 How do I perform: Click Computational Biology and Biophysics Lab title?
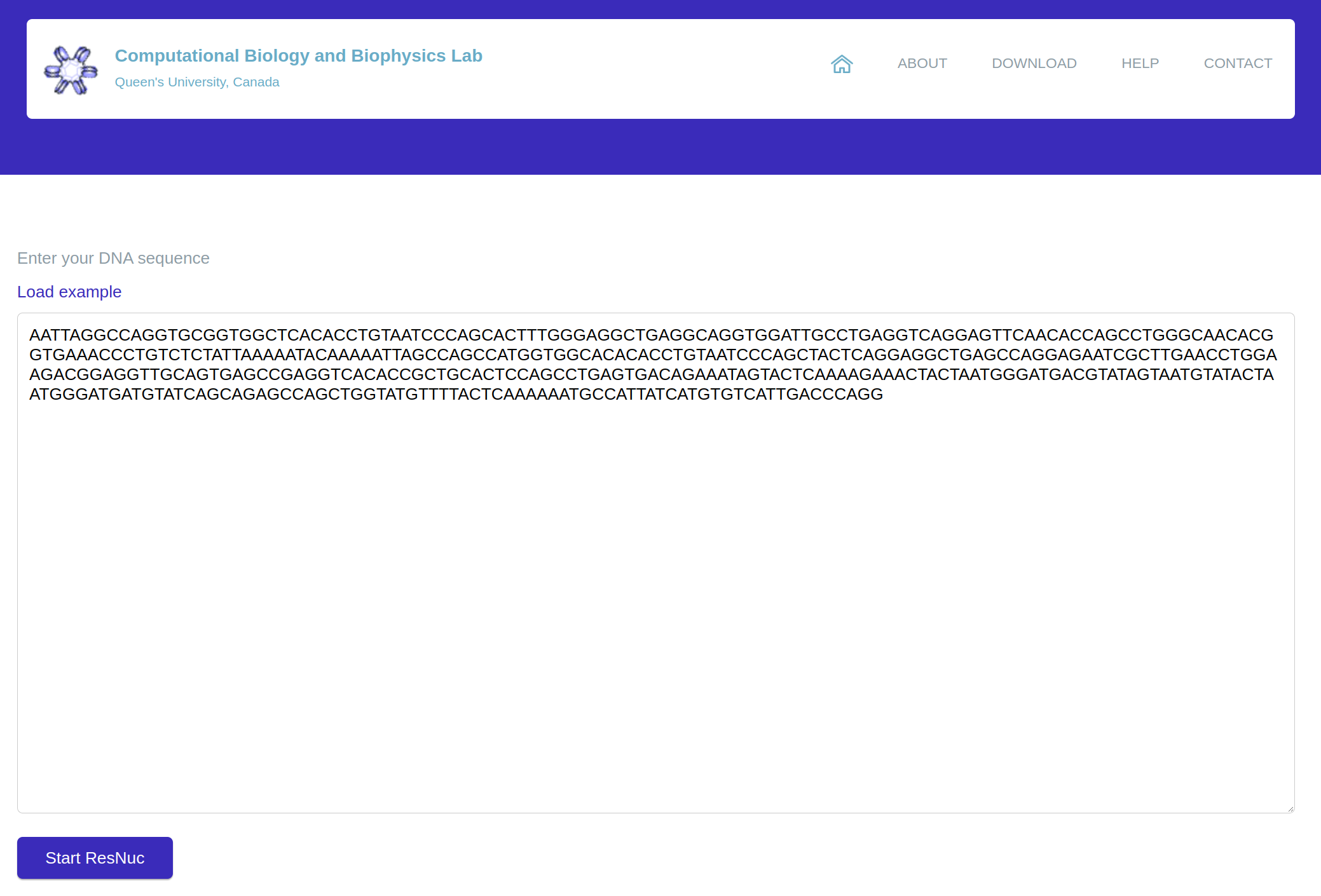click(298, 56)
